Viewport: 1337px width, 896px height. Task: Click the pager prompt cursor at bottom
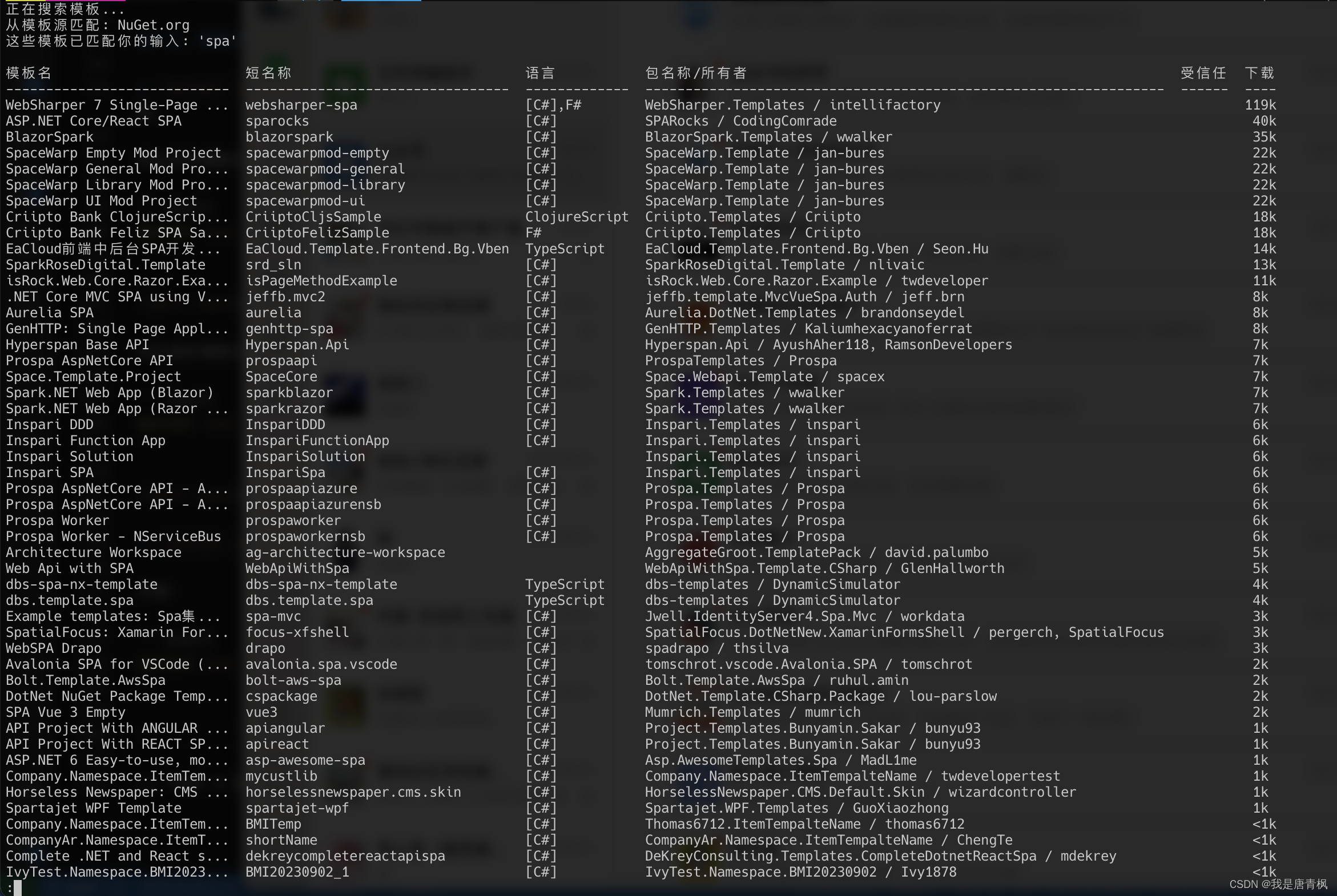click(17, 887)
